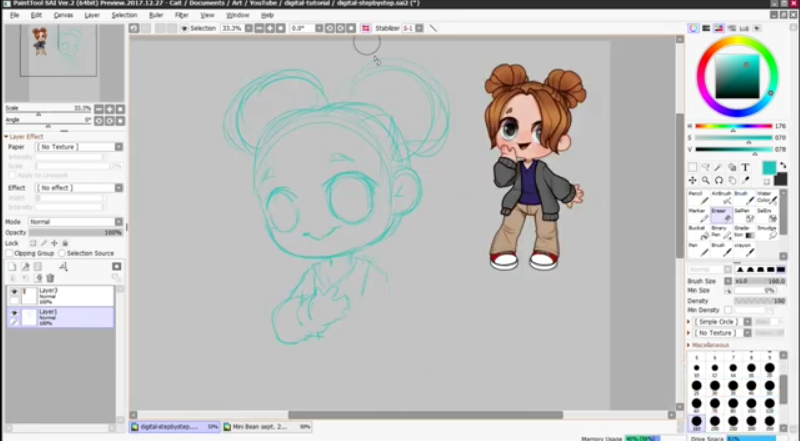Hide Layer1 with its eye icon
The width and height of the screenshot is (800, 441).
point(14,312)
